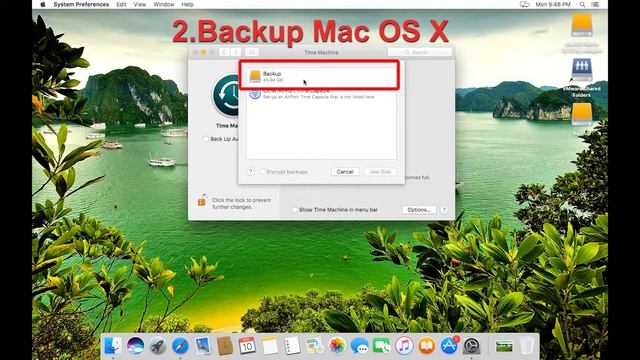Screen dimensions: 640x360
Task: Open the Window menu
Action: (x=164, y=4)
